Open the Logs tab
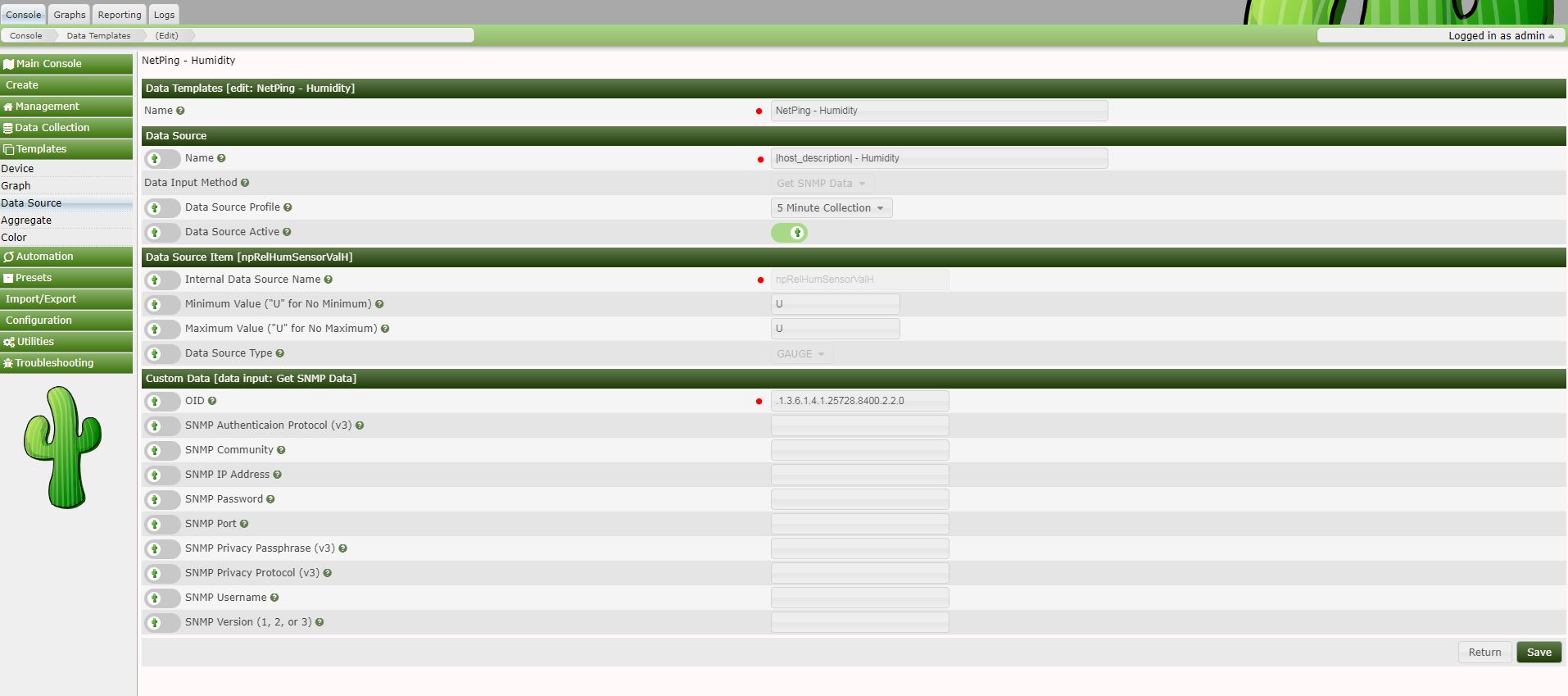Image resolution: width=1568 pixels, height=696 pixels. pos(164,15)
